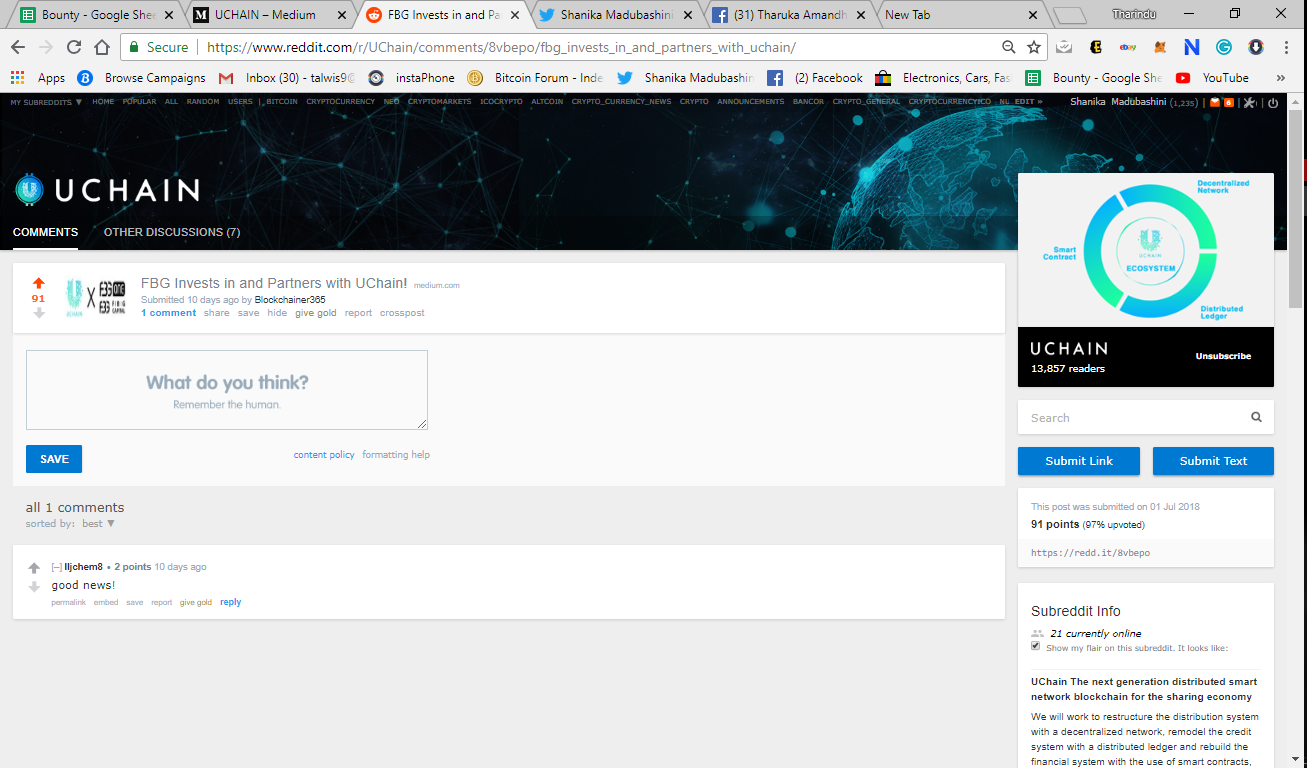Switch to the Tharuka Amandh Facebook tab
This screenshot has height=768, width=1307.
pos(789,15)
